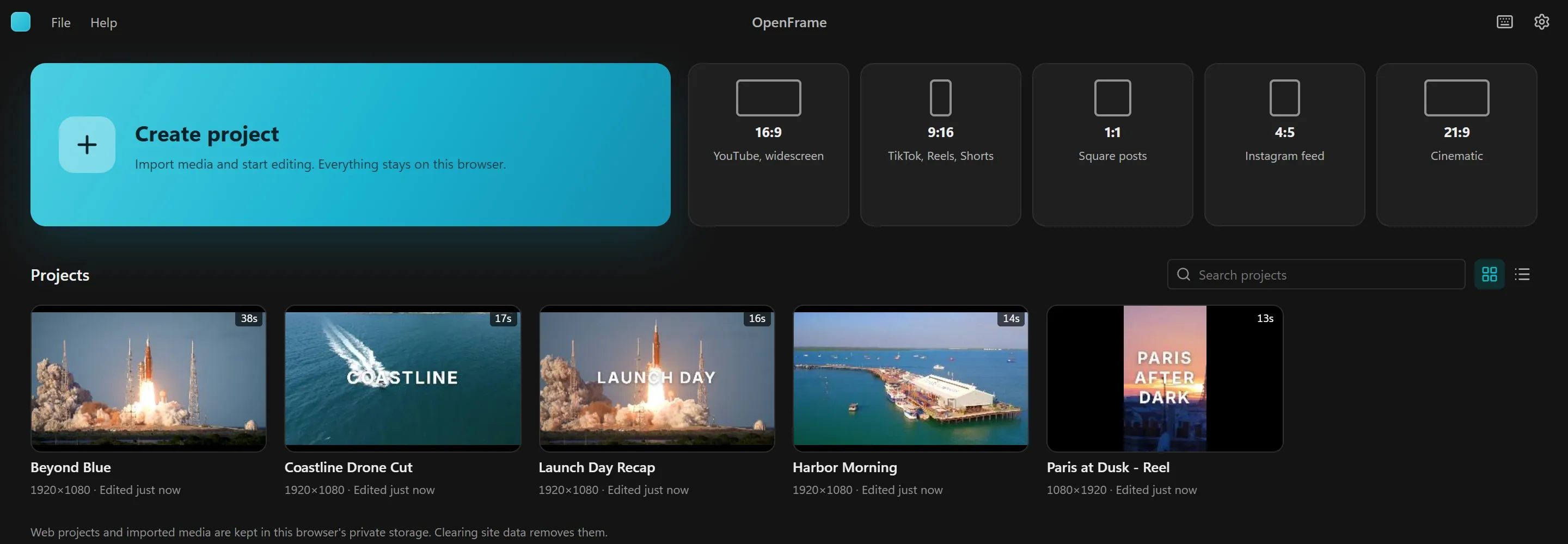The width and height of the screenshot is (1568, 544).
Task: Choose the TikTok, Reels, Shorts preset label
Action: tap(940, 156)
